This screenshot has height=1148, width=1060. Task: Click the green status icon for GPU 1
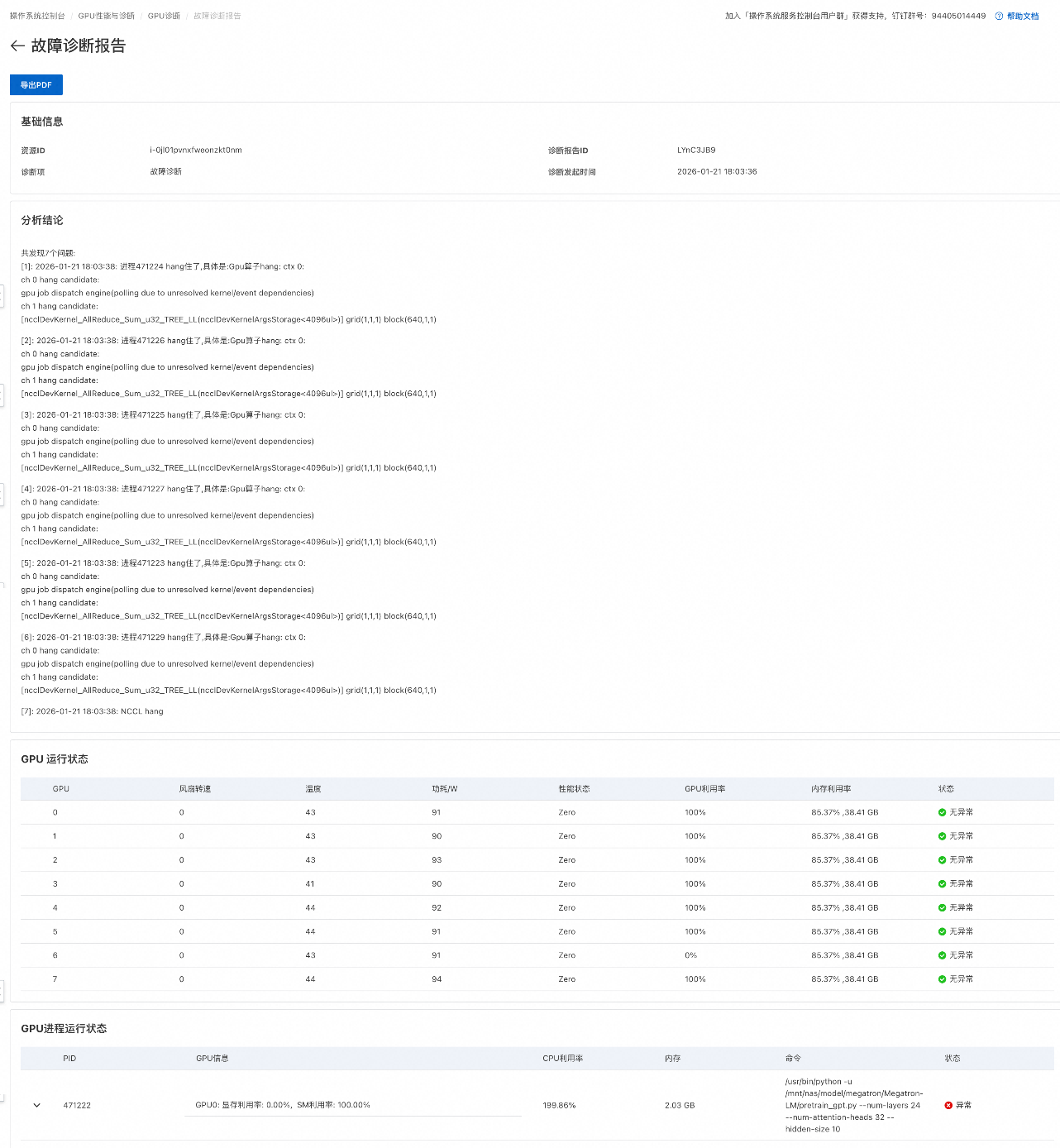coord(942,836)
